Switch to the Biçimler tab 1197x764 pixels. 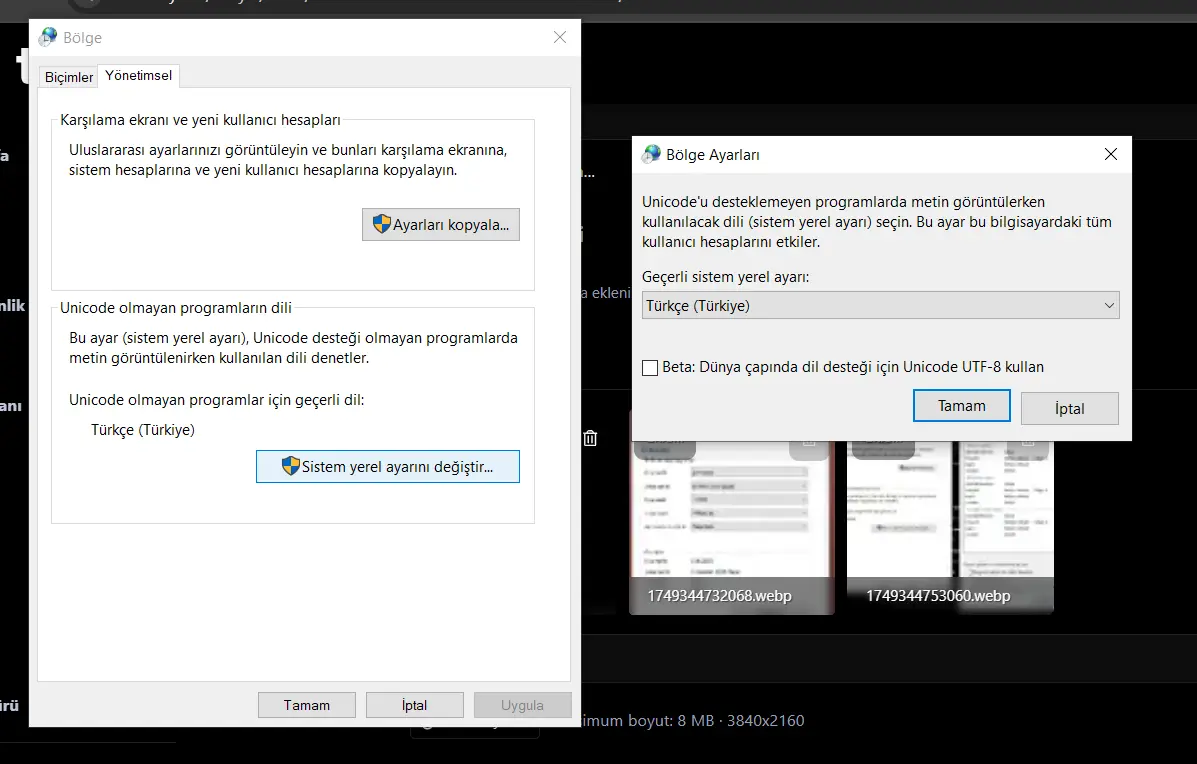pos(69,77)
